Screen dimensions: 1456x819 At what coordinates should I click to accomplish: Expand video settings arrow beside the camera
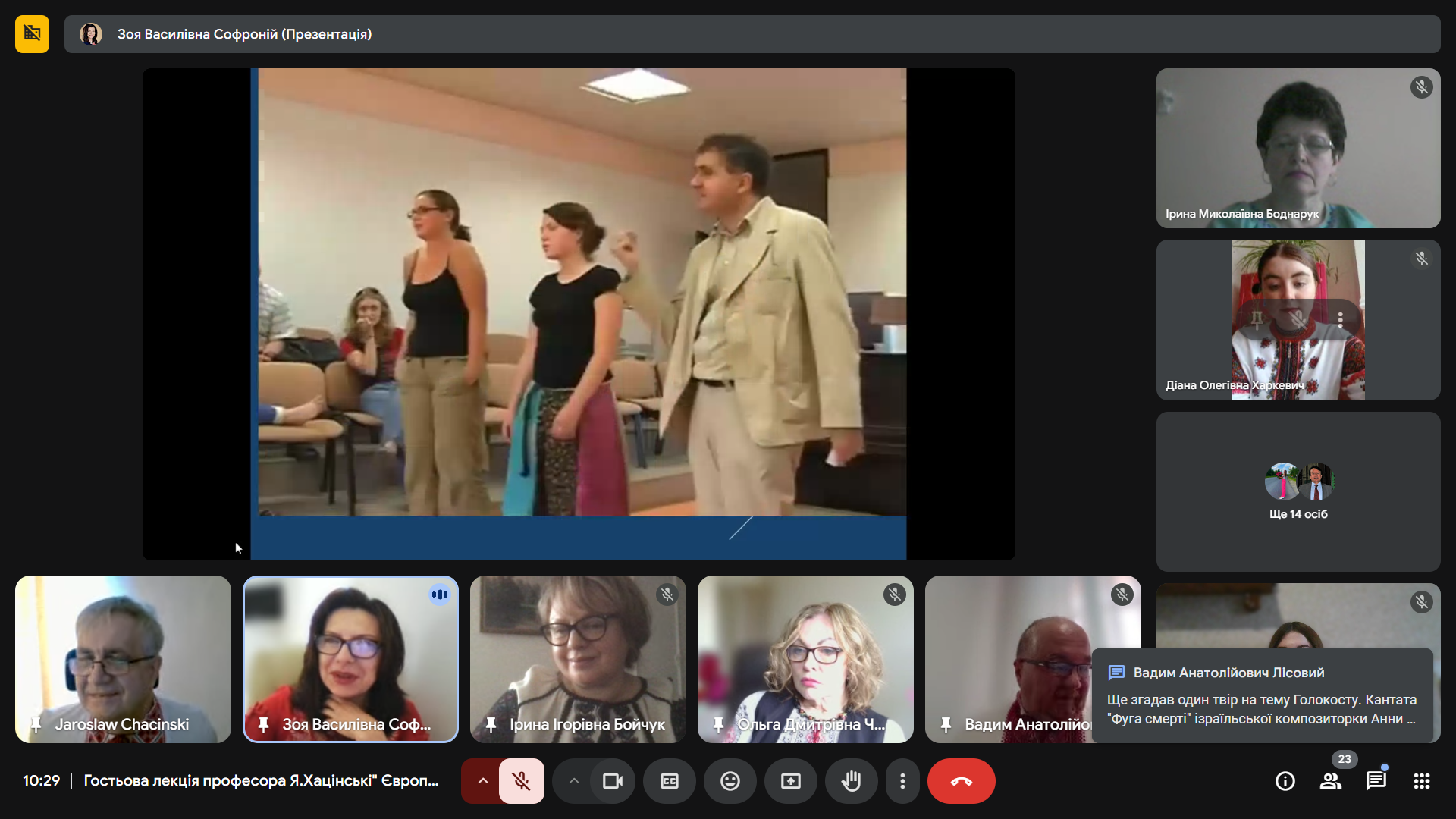(x=574, y=781)
